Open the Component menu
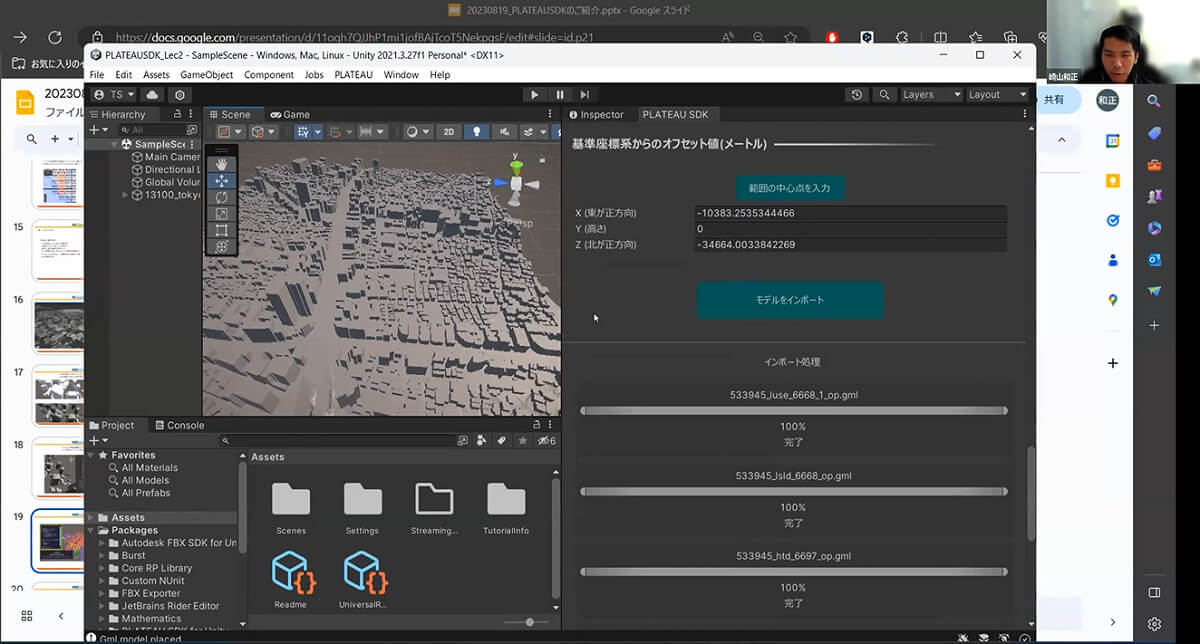The width and height of the screenshot is (1200, 644). 269,75
